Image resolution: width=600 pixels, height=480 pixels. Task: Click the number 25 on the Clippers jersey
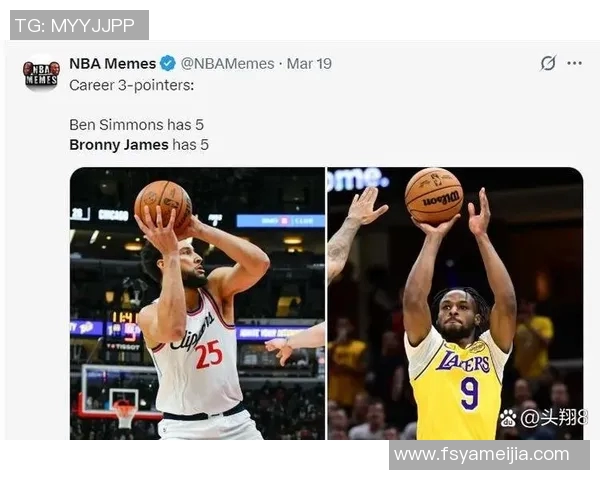[x=208, y=354]
